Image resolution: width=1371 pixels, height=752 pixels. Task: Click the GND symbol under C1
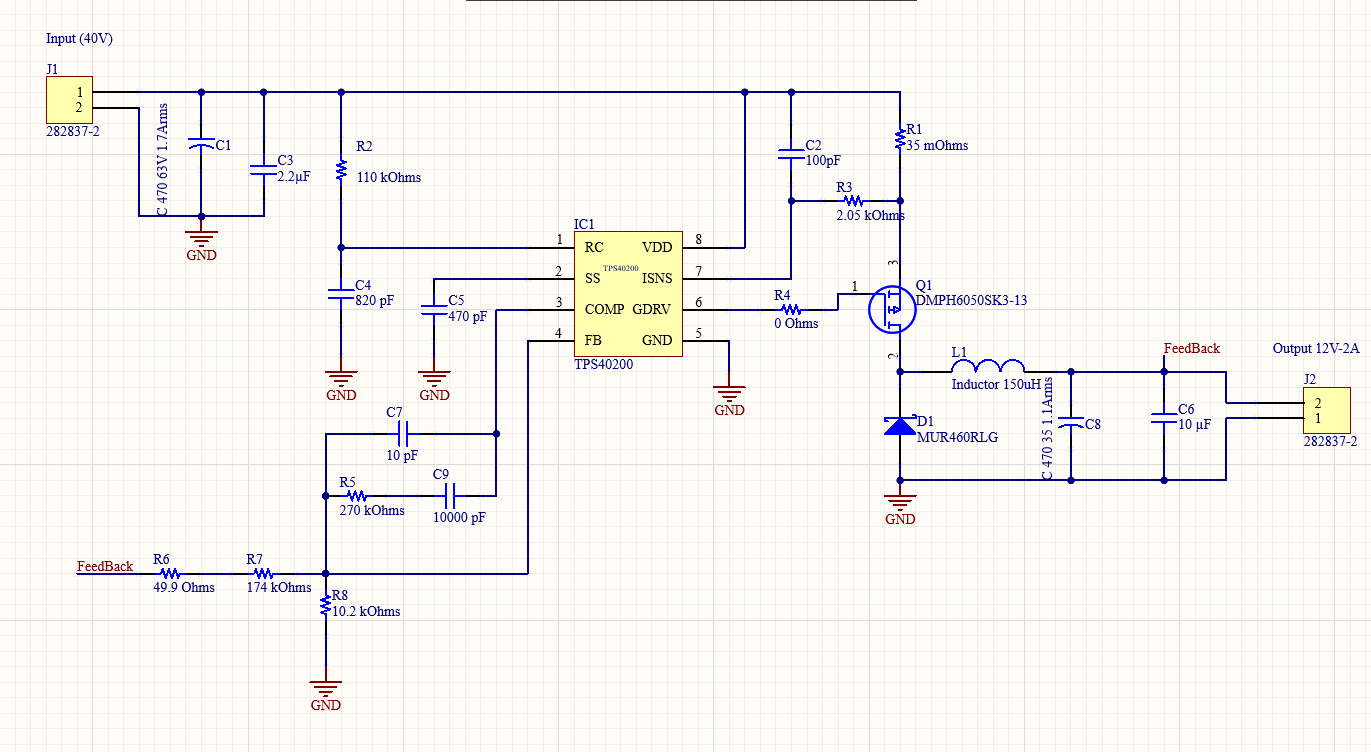(202, 241)
